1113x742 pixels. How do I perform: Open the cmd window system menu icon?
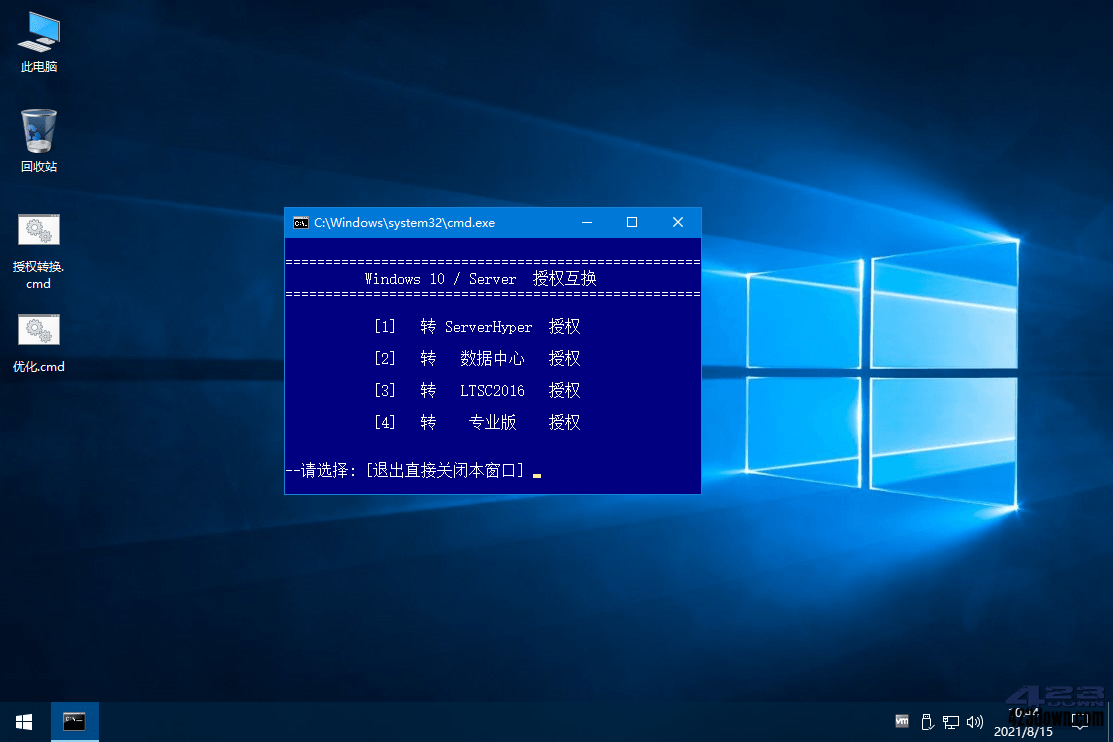click(300, 222)
